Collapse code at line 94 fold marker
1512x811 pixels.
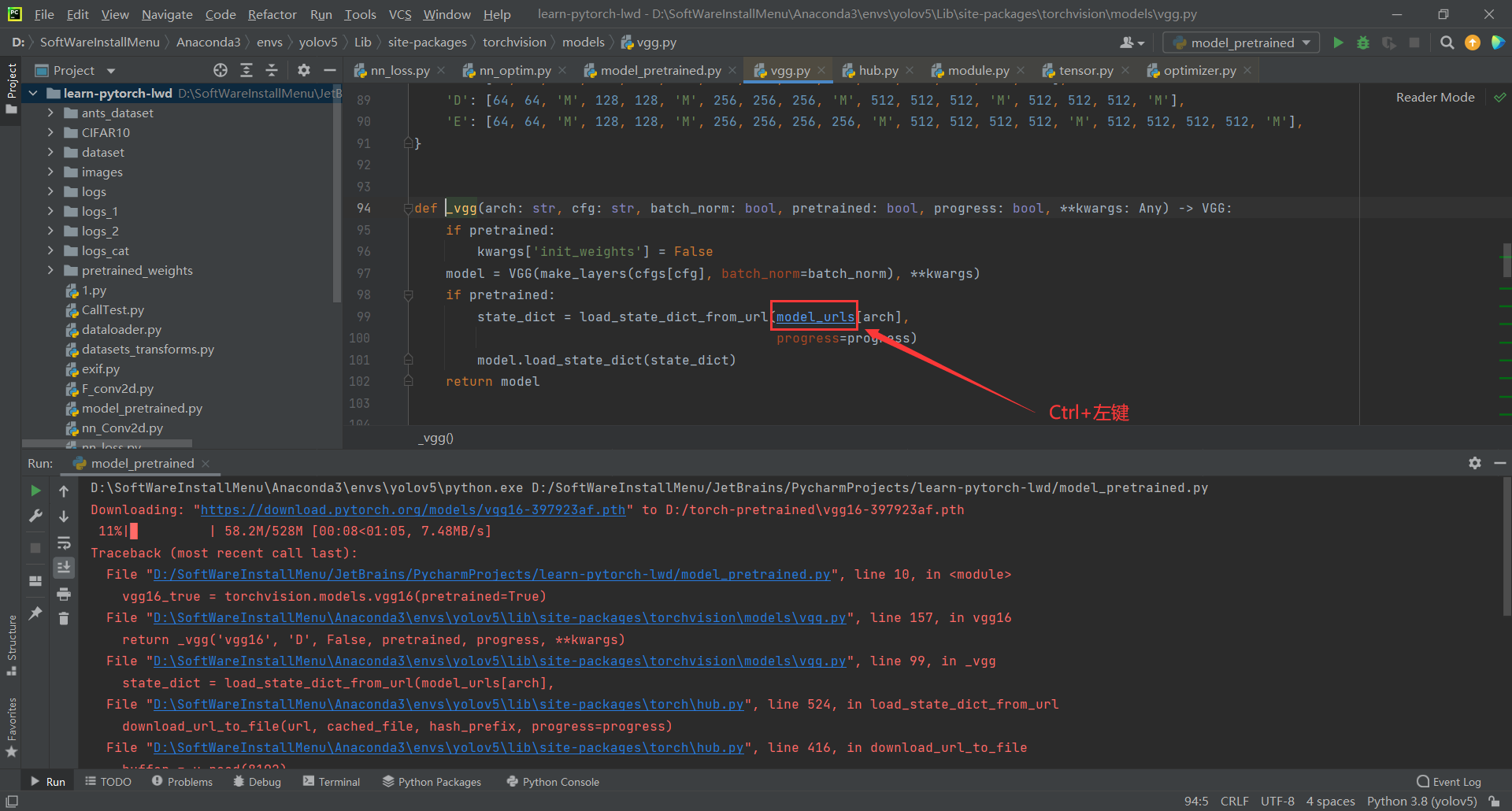[x=408, y=209]
